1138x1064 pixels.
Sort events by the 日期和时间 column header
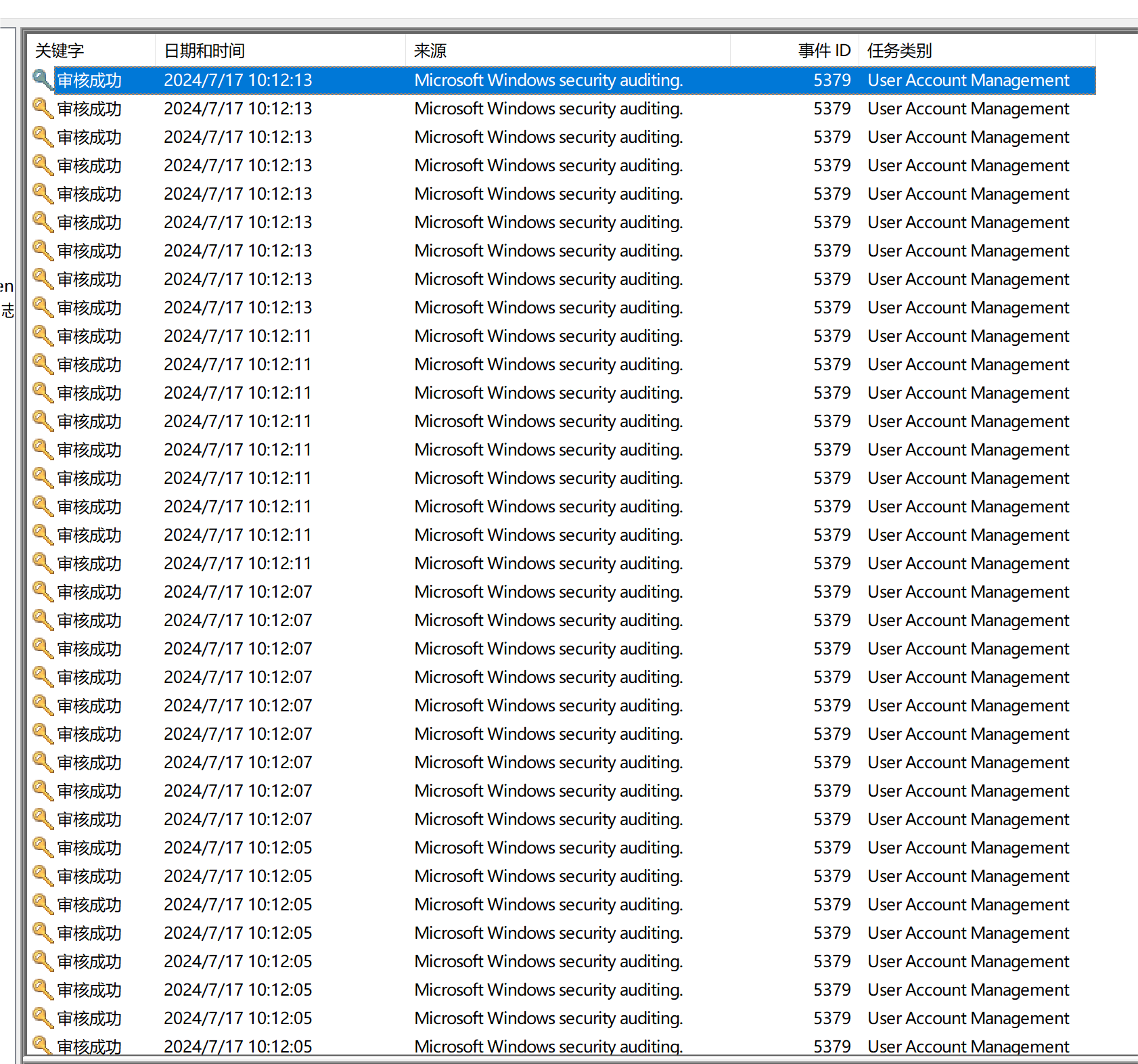[x=281, y=51]
